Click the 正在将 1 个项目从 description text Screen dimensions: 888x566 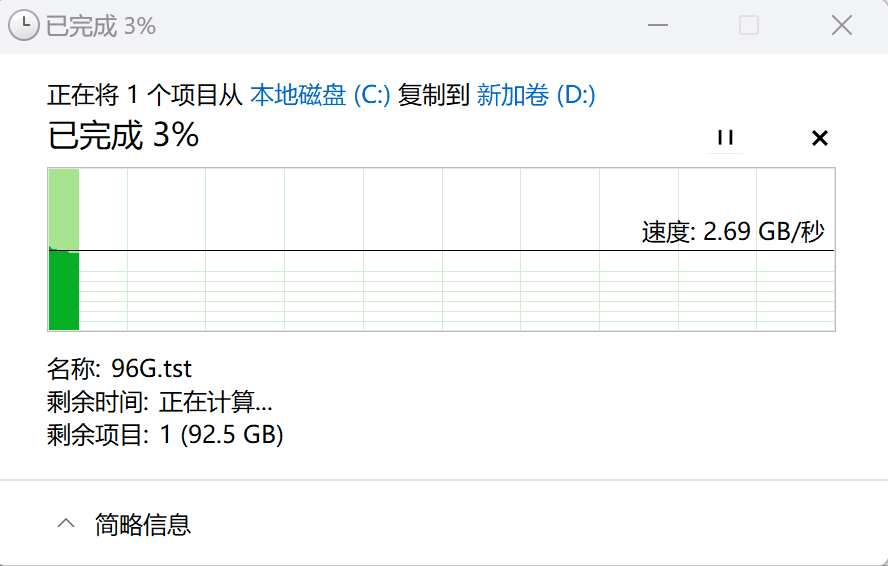(x=144, y=95)
